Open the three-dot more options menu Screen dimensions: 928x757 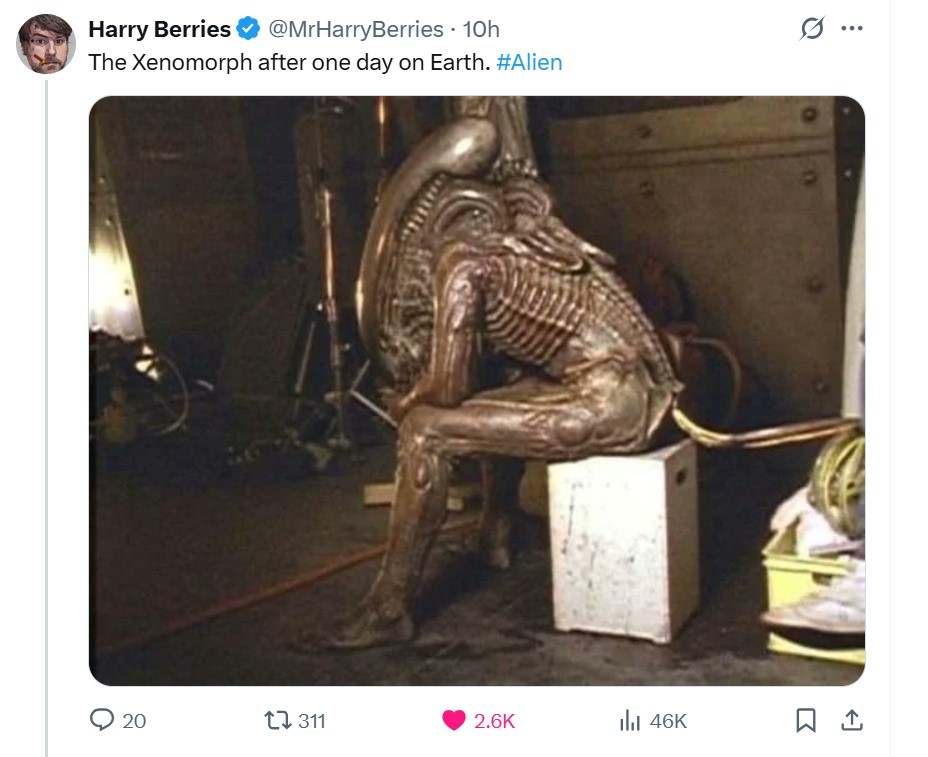(852, 28)
